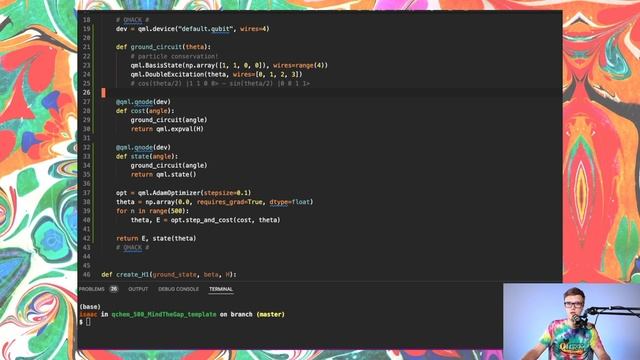Click '@qml.qnode(dev)' decorator on line 32
The image size is (640, 360).
click(x=143, y=147)
